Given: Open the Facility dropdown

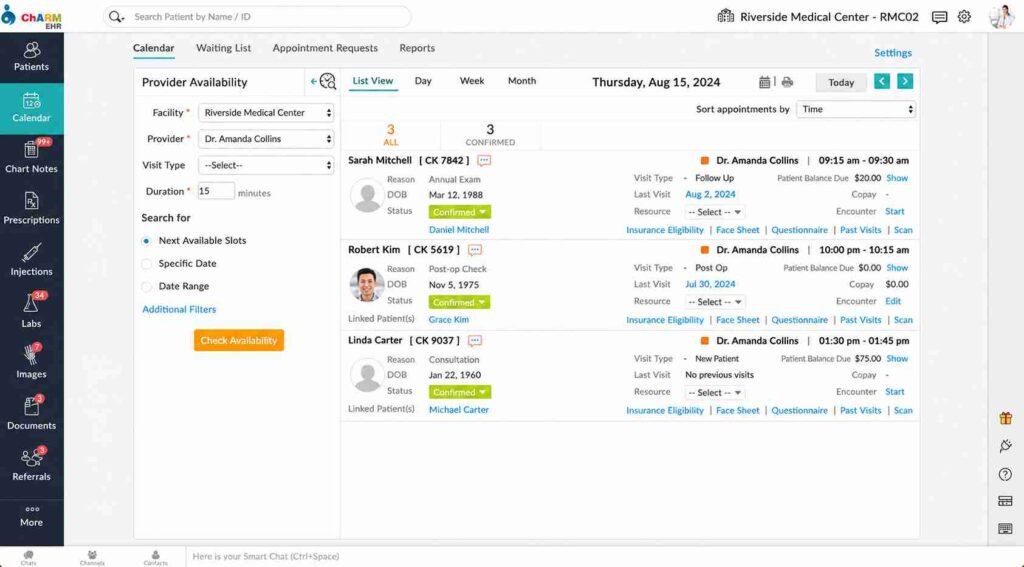Looking at the screenshot, I should 266,113.
